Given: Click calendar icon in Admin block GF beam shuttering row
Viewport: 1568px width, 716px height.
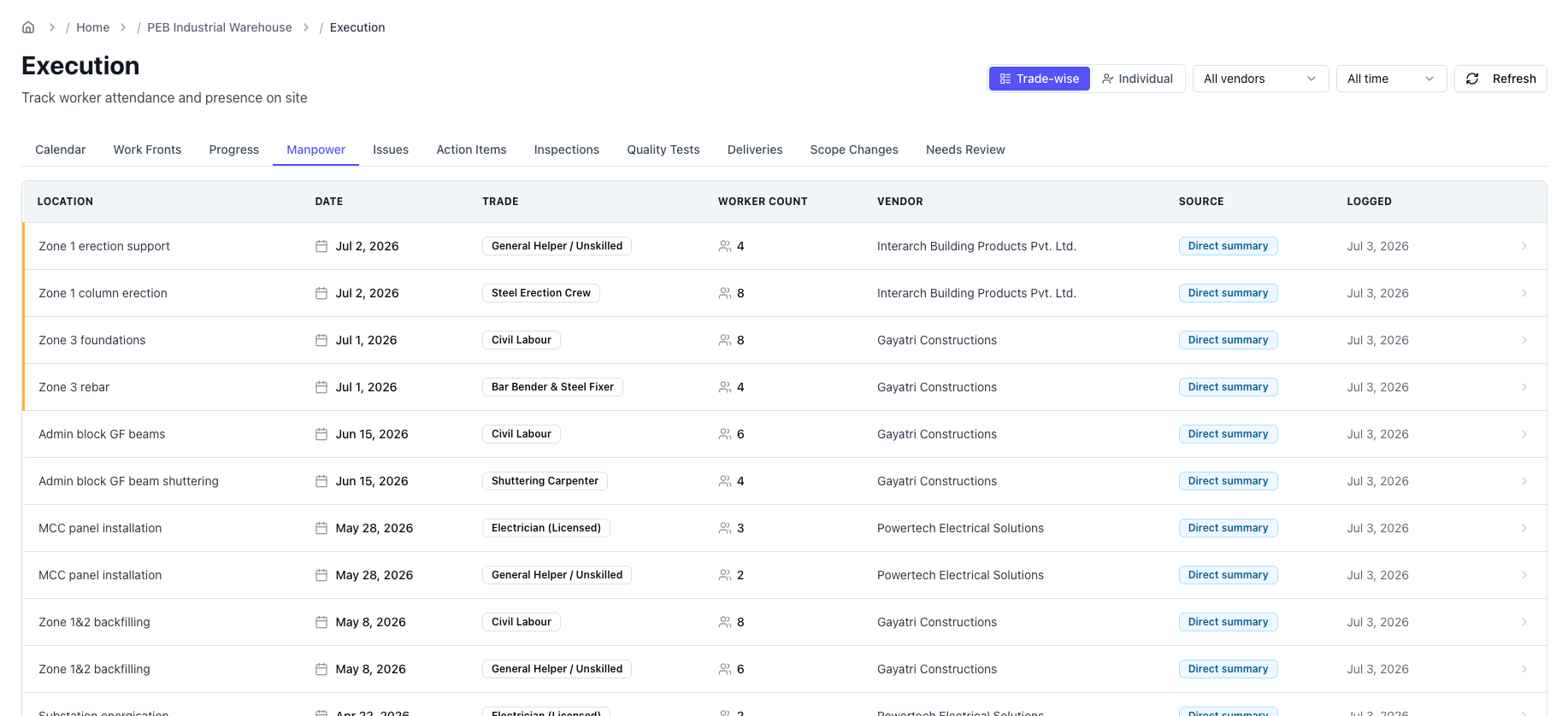Looking at the screenshot, I should point(321,481).
